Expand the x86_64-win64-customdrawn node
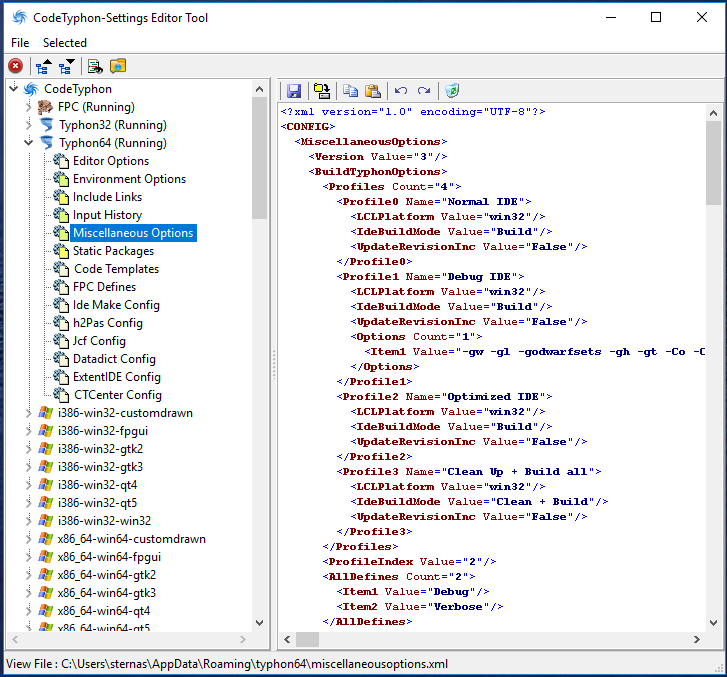Viewport: 727px width, 677px height. tap(29, 539)
